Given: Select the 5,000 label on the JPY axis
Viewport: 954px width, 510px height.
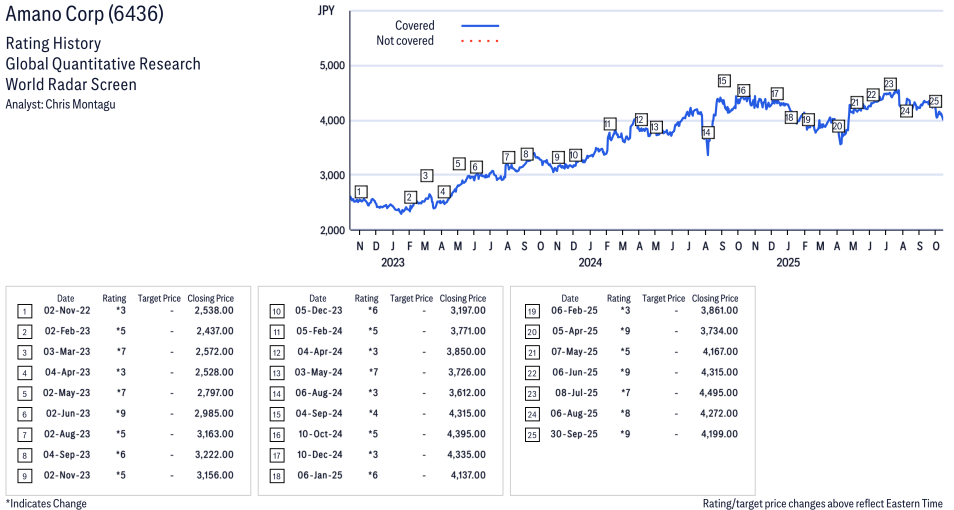Looking at the screenshot, I should tap(331, 65).
